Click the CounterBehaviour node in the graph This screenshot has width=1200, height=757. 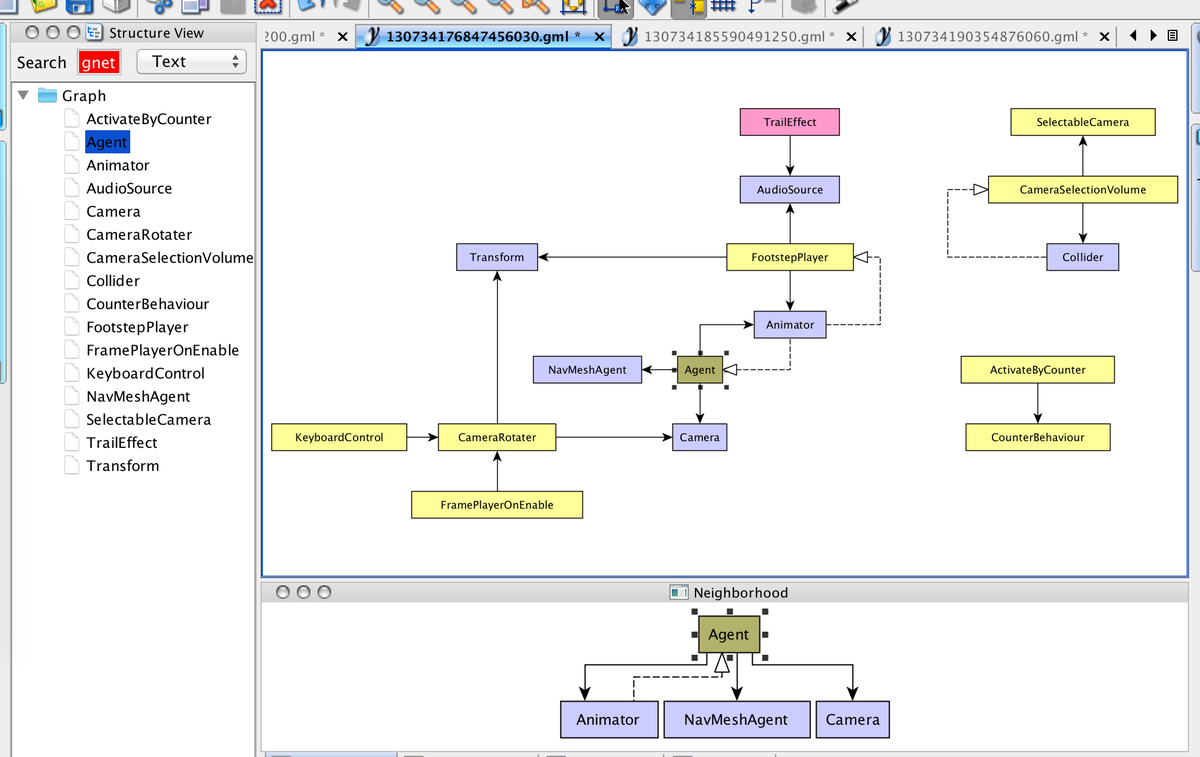(1038, 437)
